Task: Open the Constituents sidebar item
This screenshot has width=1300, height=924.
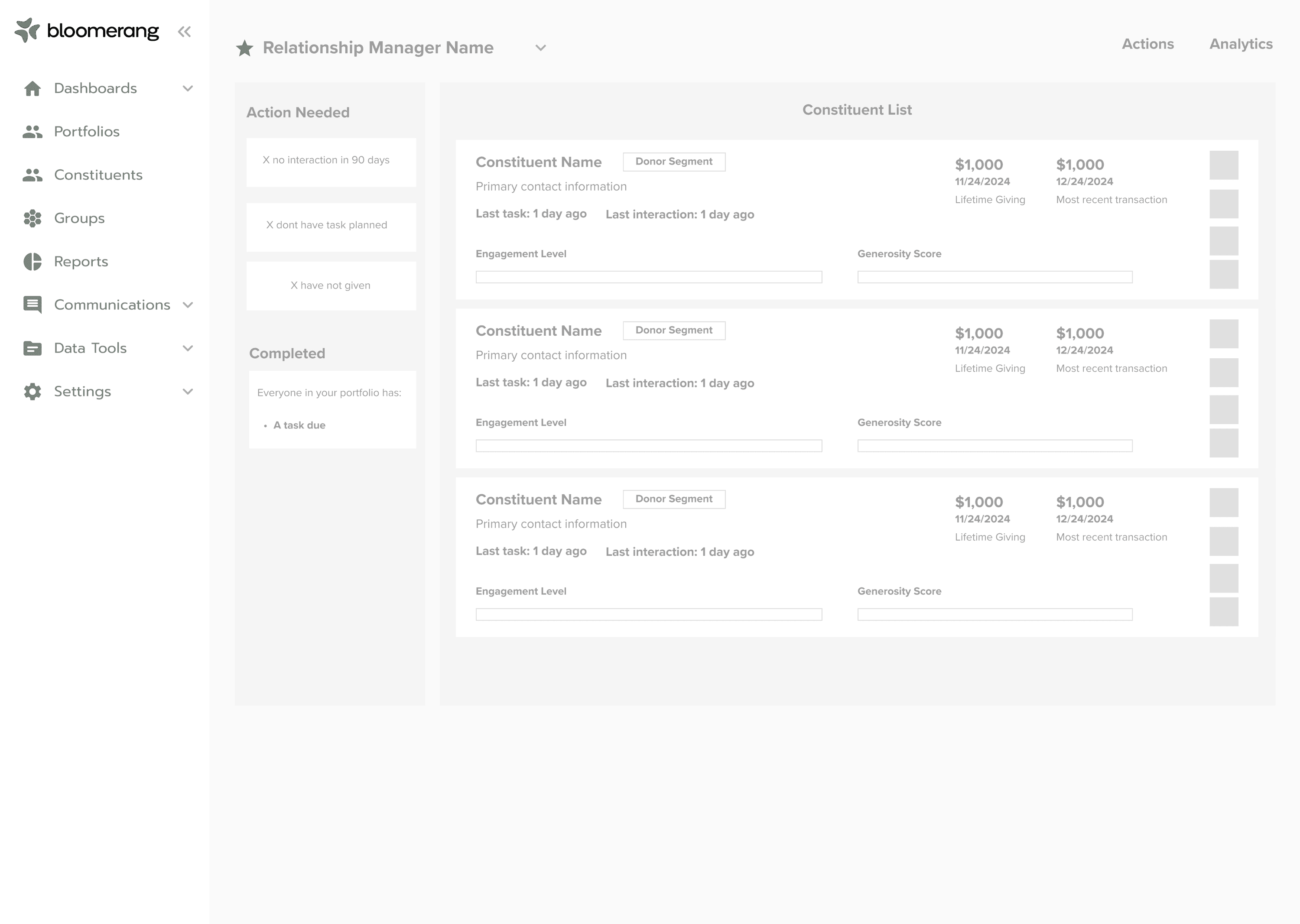Action: [98, 175]
